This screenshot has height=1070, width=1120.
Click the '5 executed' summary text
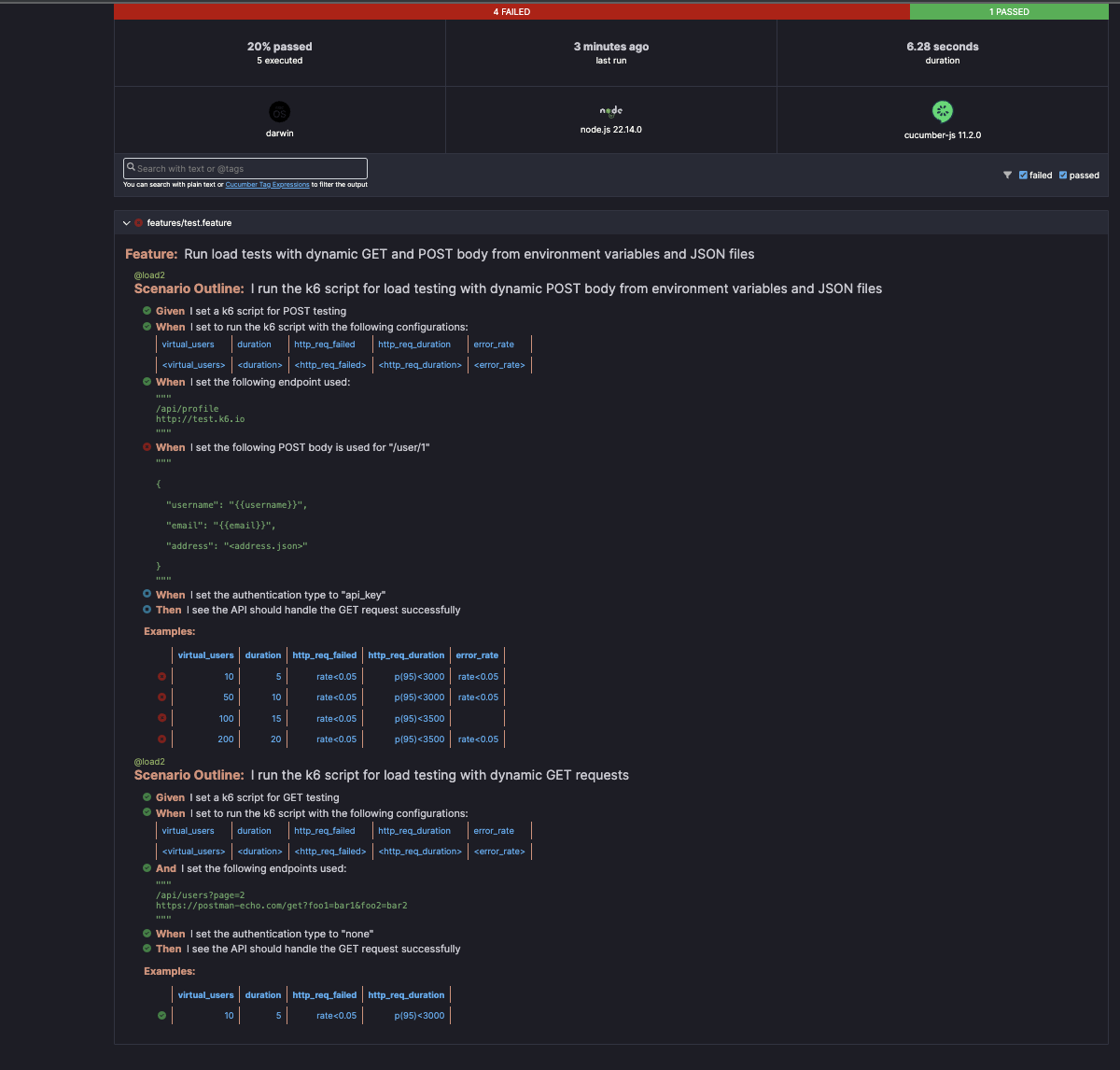pyautogui.click(x=280, y=61)
